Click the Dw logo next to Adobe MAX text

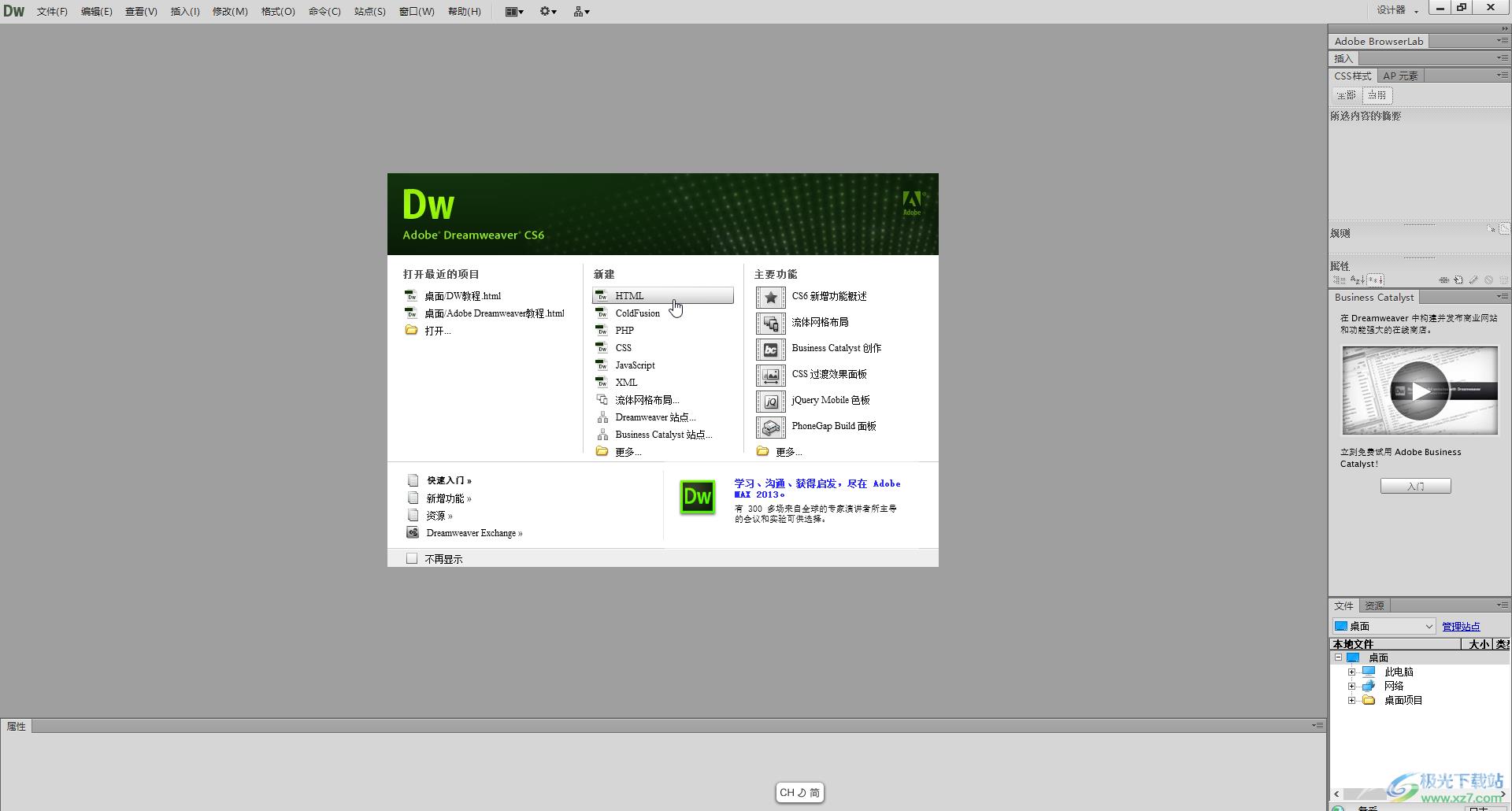(698, 497)
